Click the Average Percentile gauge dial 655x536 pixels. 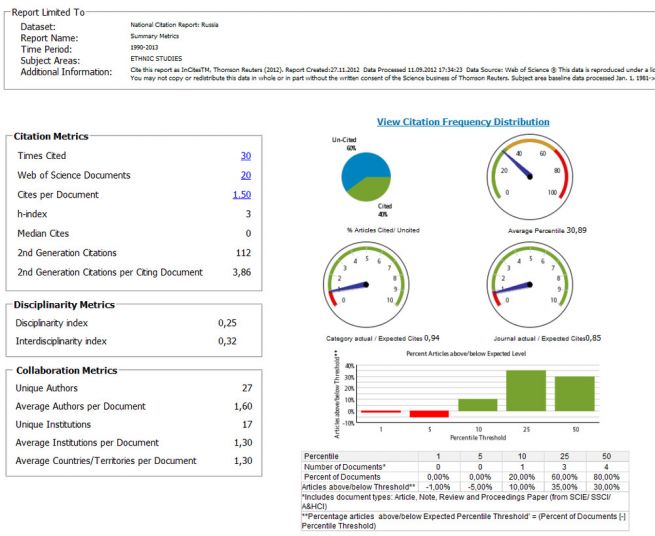[x=530, y=177]
